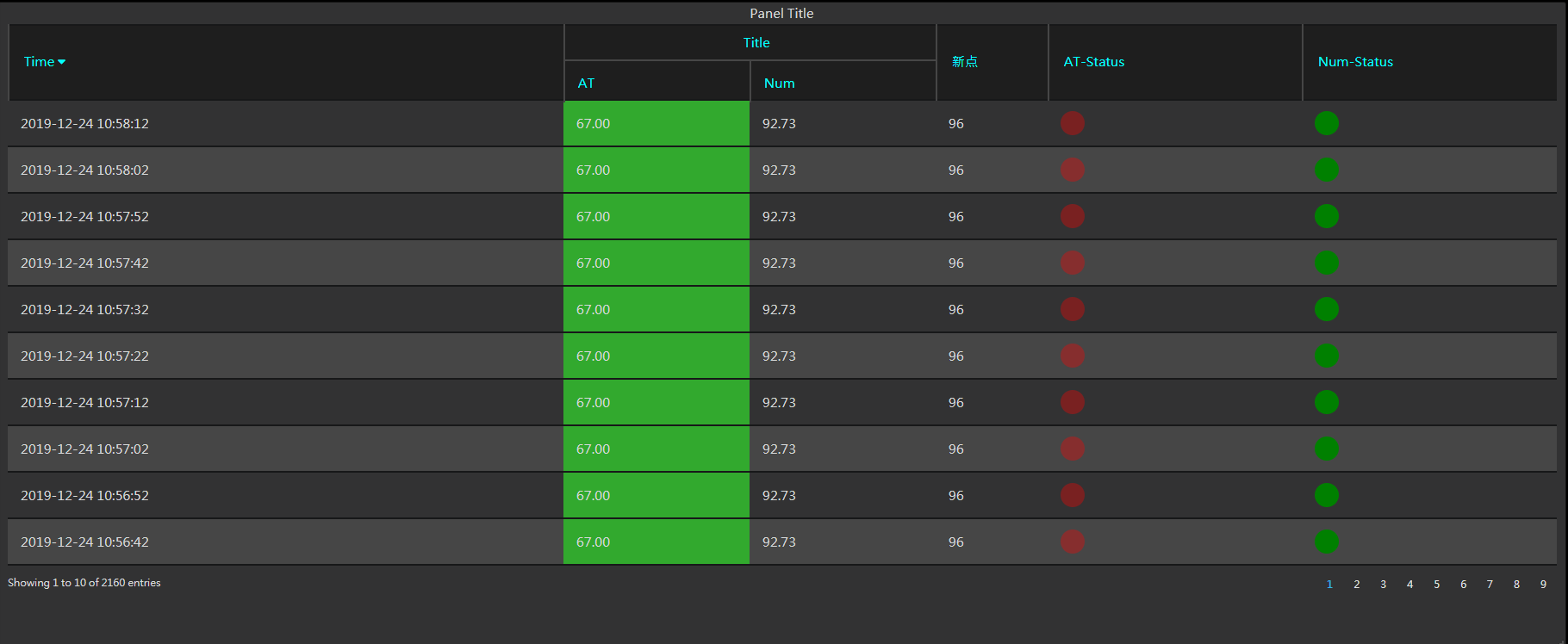
Task: Click green Num-Status dot in 10:57:52 row
Action: [1327, 216]
